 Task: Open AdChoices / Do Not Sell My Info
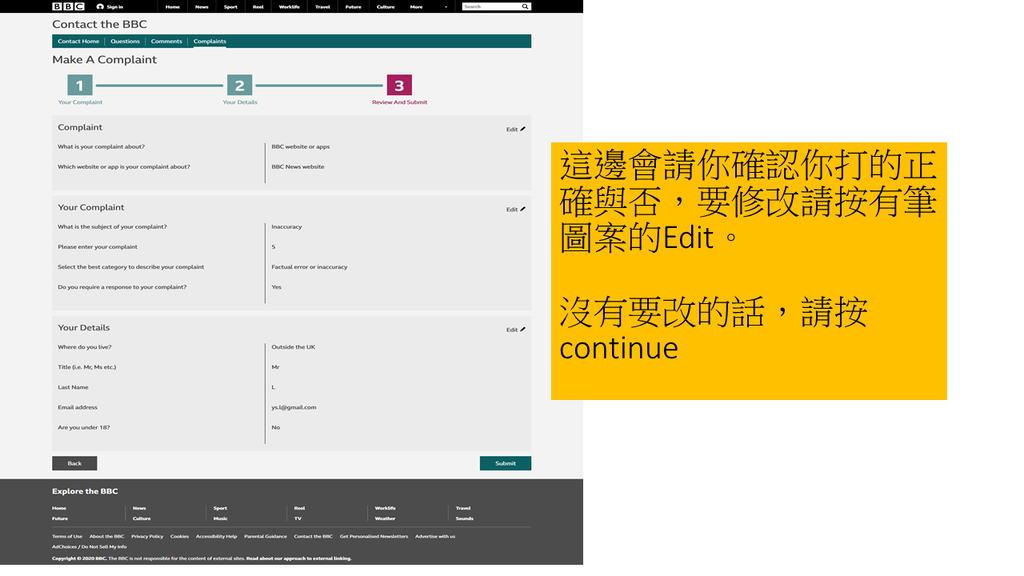[x=89, y=547]
